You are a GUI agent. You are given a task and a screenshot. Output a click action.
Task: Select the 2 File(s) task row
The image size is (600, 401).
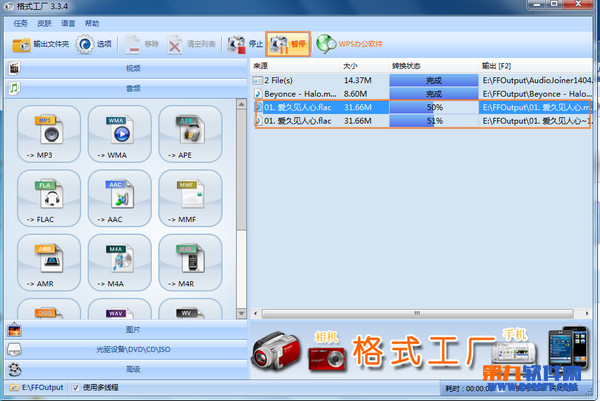(422, 80)
